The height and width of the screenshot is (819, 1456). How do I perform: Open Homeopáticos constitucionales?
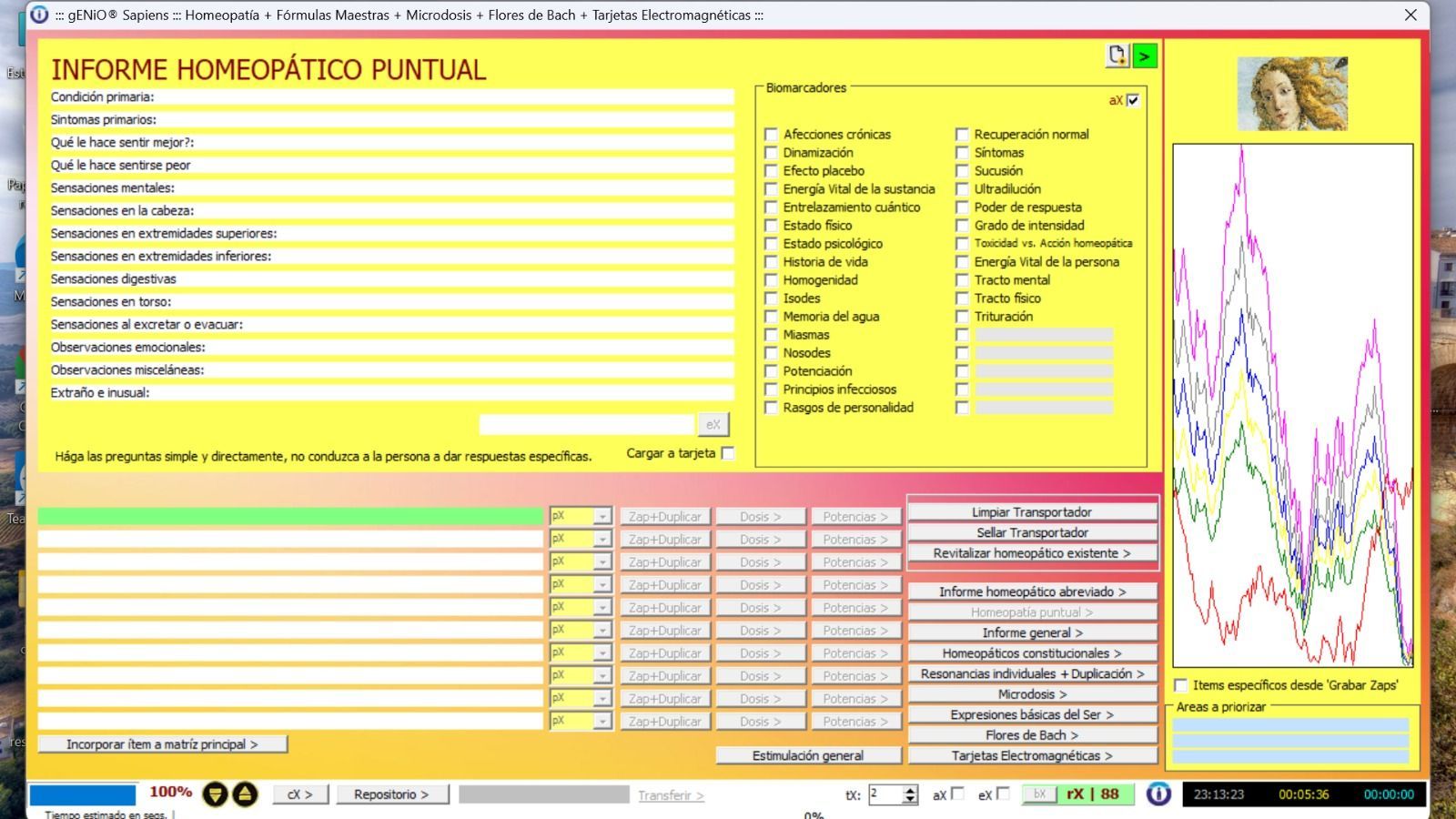click(1032, 653)
